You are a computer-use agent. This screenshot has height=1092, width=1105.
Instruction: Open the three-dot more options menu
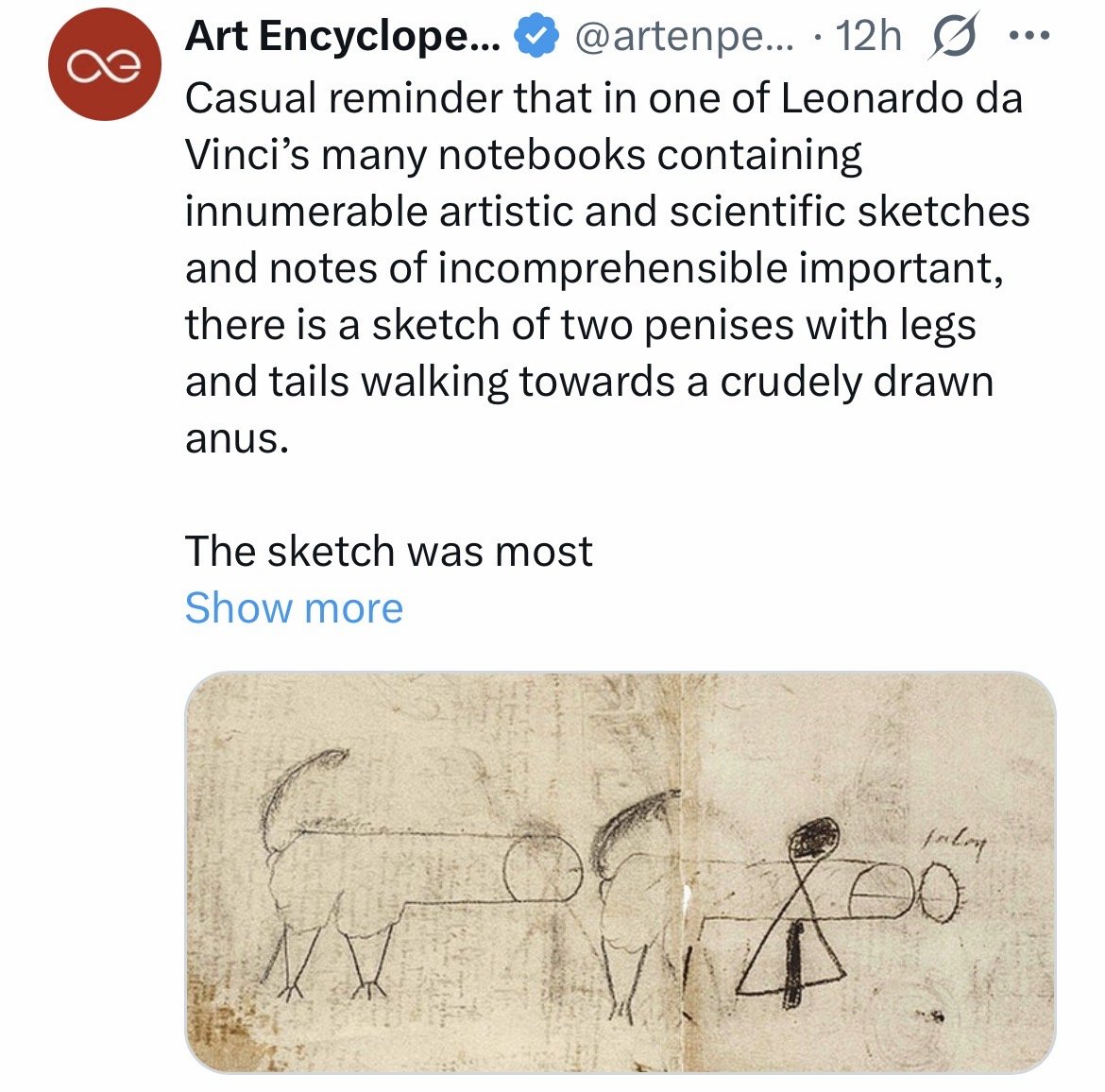click(x=1028, y=37)
